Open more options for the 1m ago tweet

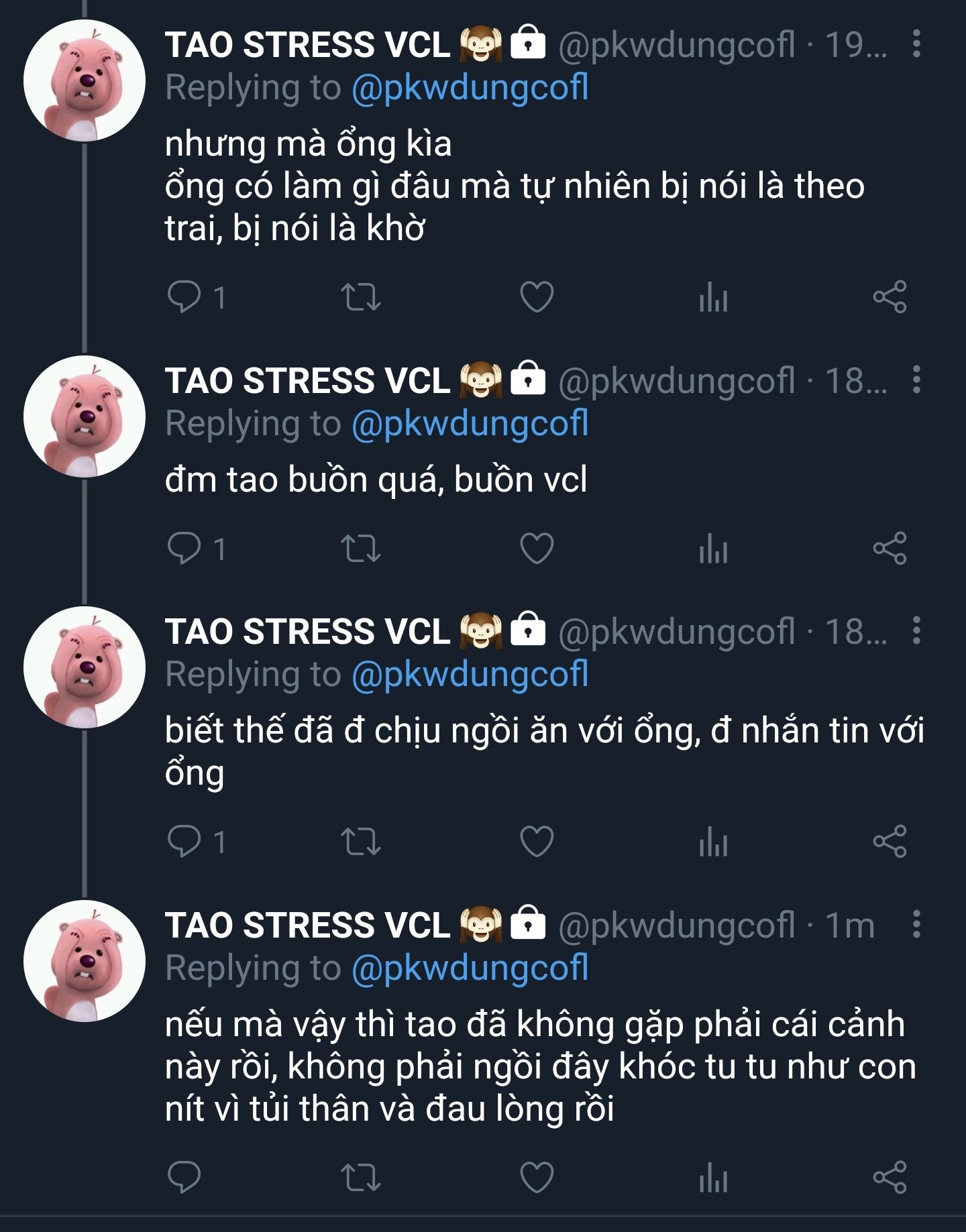(x=916, y=924)
